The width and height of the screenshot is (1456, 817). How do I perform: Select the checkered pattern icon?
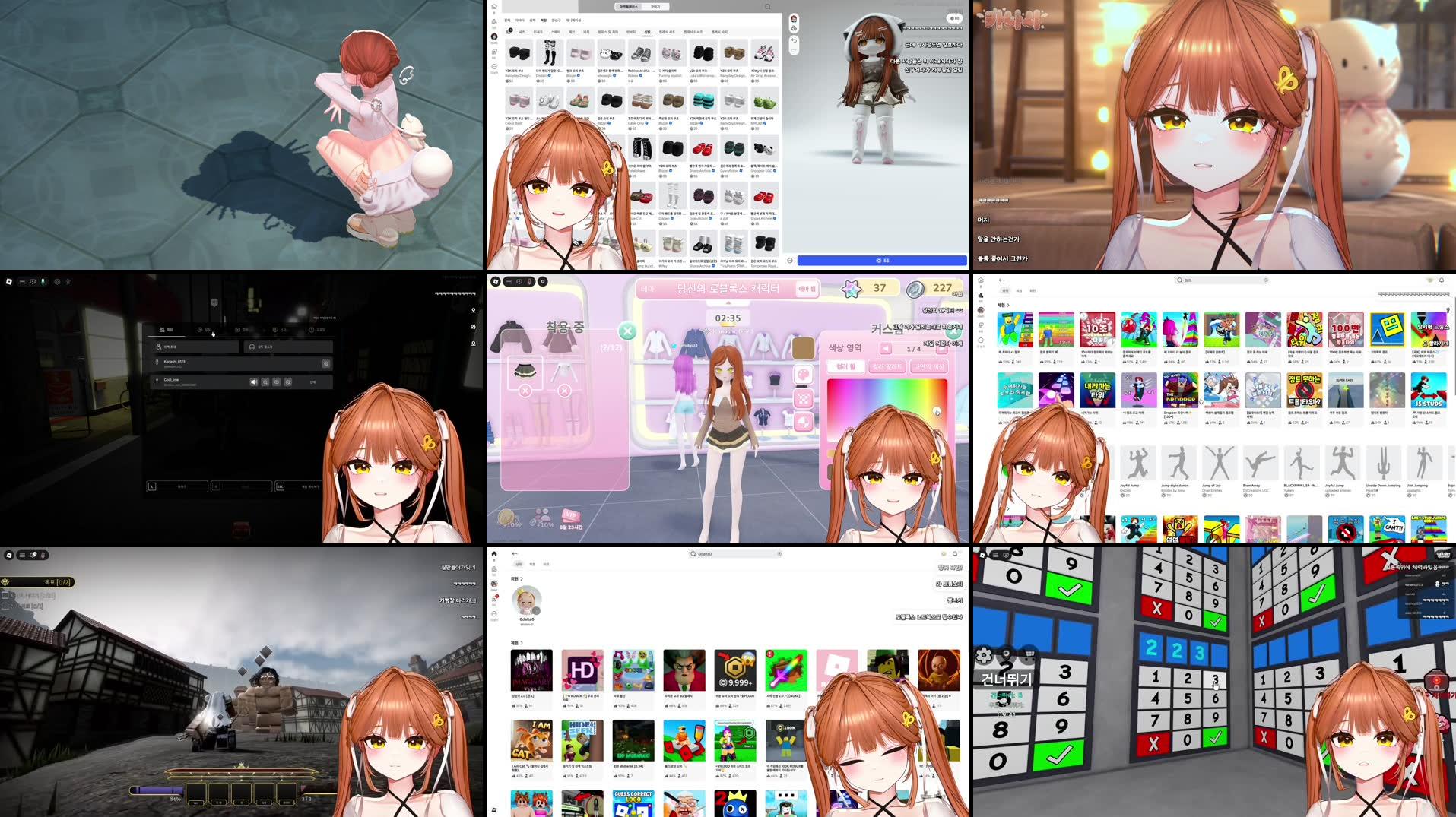(x=804, y=399)
